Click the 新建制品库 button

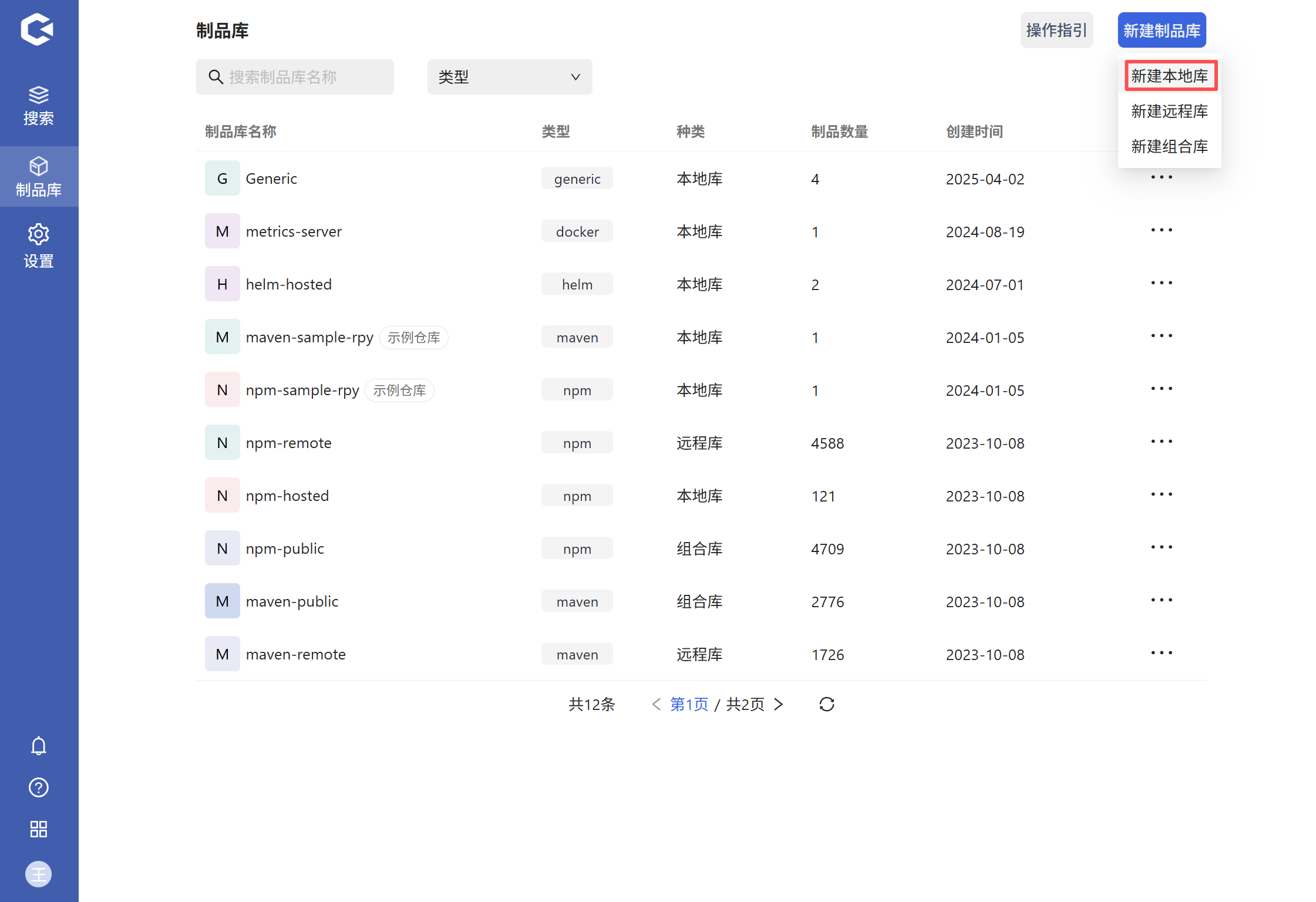pos(1161,30)
